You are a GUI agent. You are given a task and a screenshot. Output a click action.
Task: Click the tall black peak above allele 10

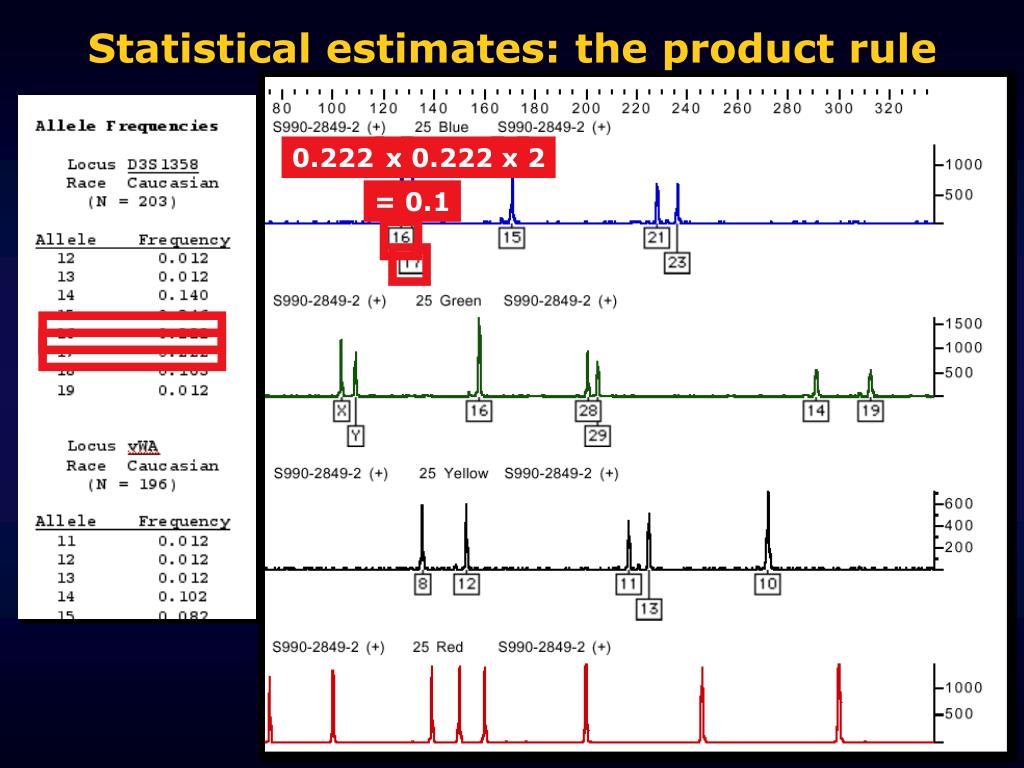768,530
